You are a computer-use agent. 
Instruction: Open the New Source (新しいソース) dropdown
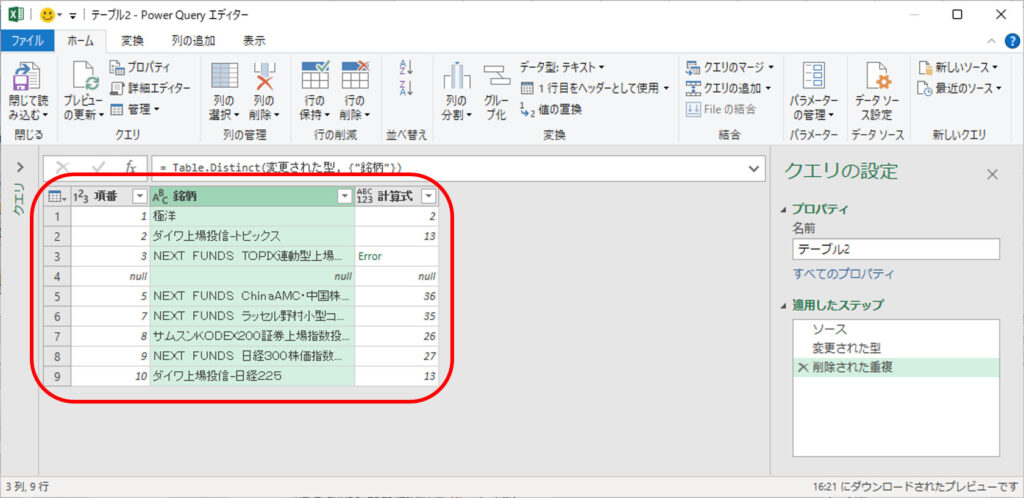958,67
